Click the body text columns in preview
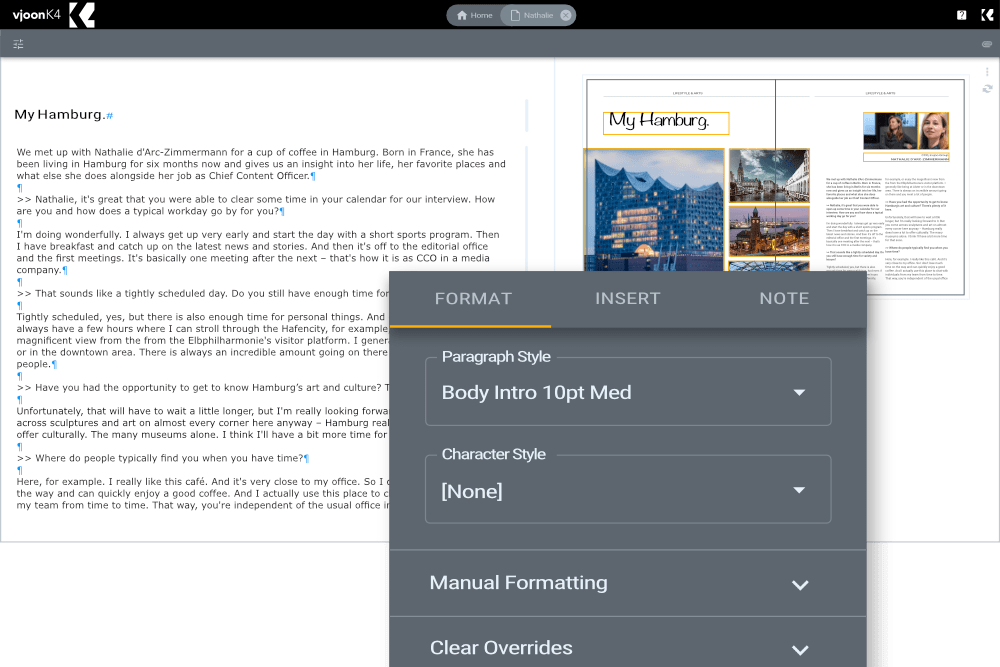This screenshot has width=1000, height=667. [886, 228]
